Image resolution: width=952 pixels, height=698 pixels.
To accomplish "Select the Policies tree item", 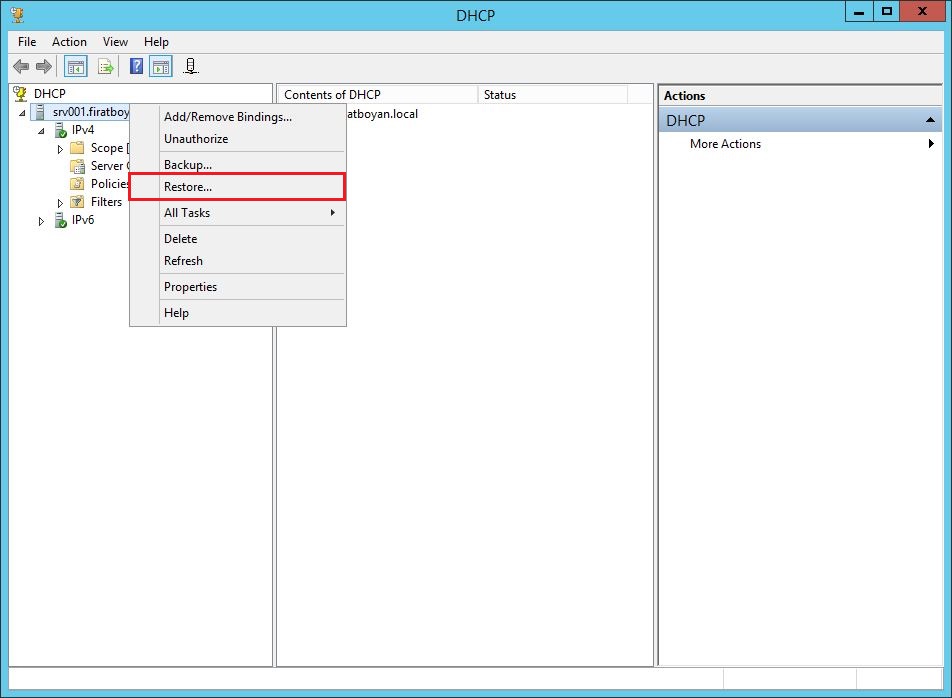I will [110, 183].
